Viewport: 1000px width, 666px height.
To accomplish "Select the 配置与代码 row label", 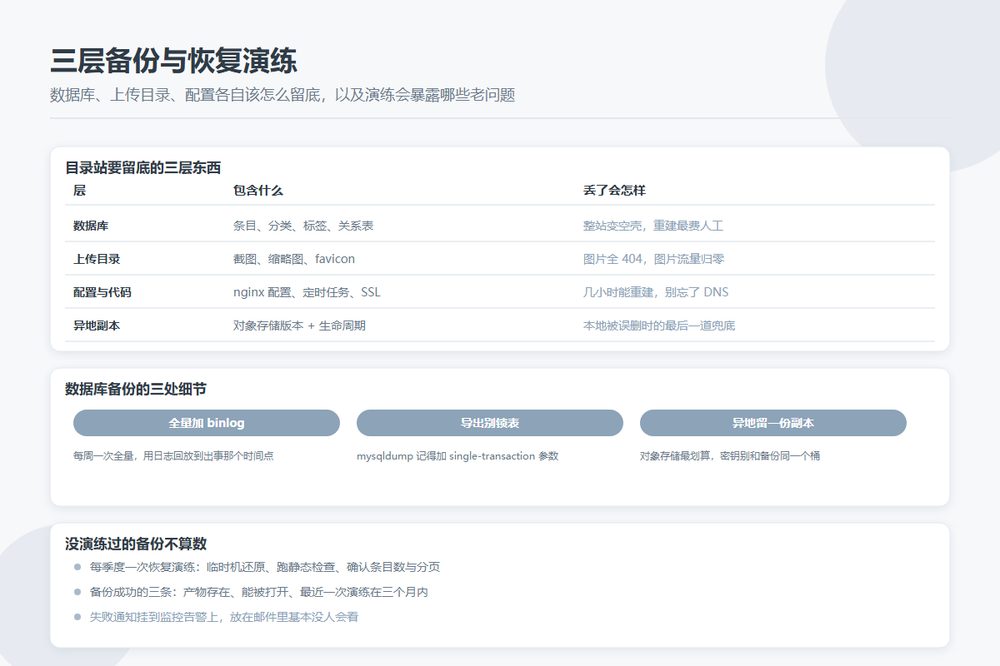I will tap(102, 292).
